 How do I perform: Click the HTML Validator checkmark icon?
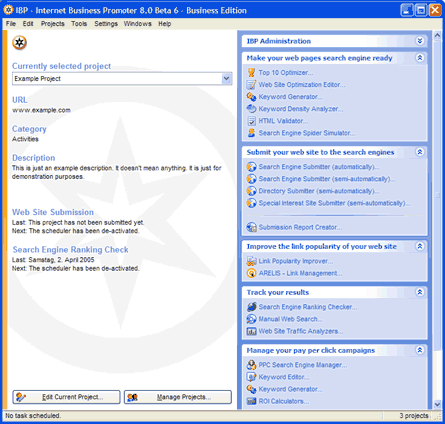pyautogui.click(x=251, y=121)
